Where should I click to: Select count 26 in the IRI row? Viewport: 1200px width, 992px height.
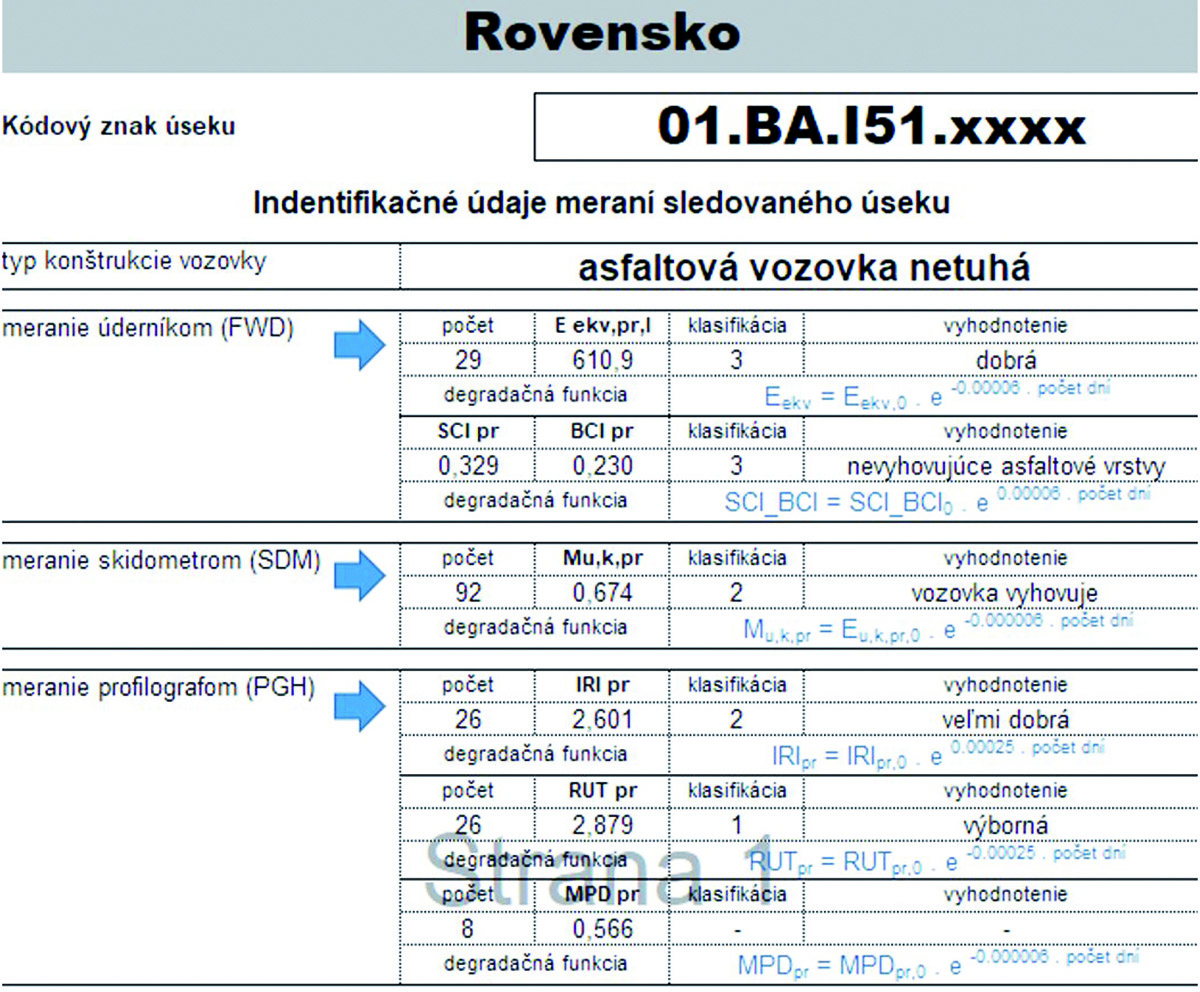(x=469, y=720)
